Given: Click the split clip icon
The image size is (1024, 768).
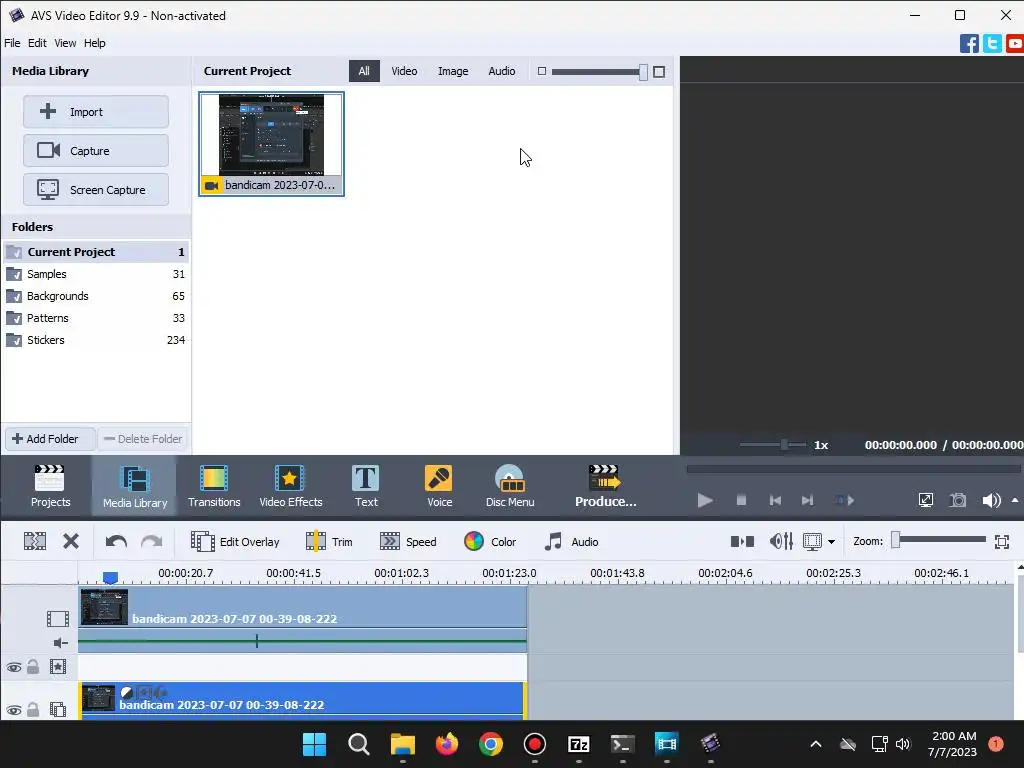Looking at the screenshot, I should coord(35,541).
